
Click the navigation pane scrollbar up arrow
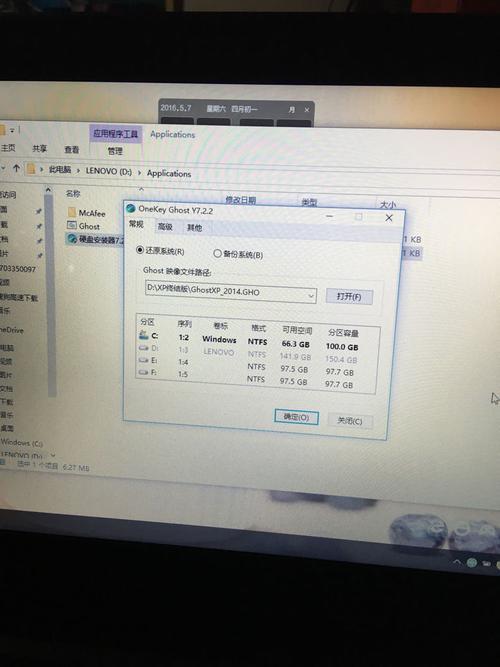coord(48,190)
